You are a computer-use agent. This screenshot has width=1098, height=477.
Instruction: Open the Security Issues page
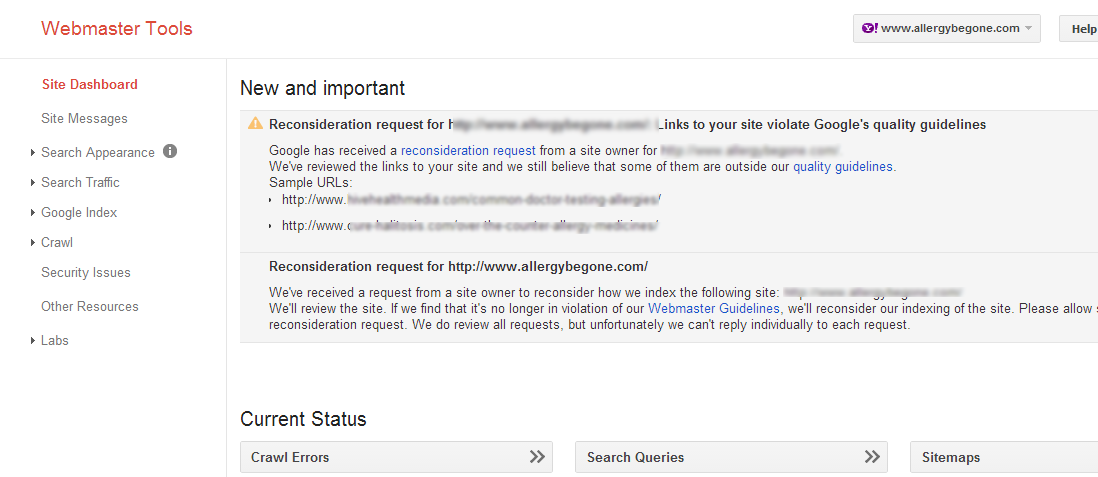[85, 273]
